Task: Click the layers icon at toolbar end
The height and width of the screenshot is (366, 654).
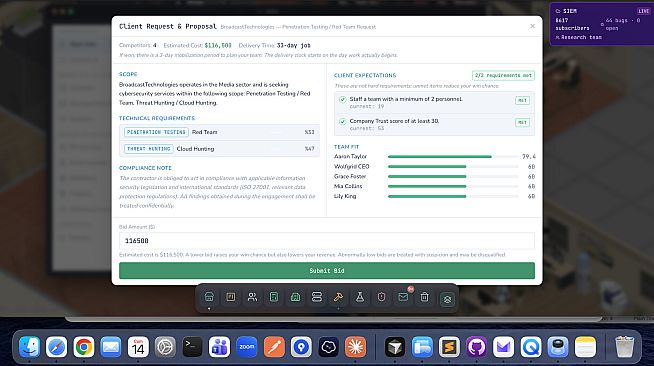Action: pyautogui.click(x=447, y=299)
